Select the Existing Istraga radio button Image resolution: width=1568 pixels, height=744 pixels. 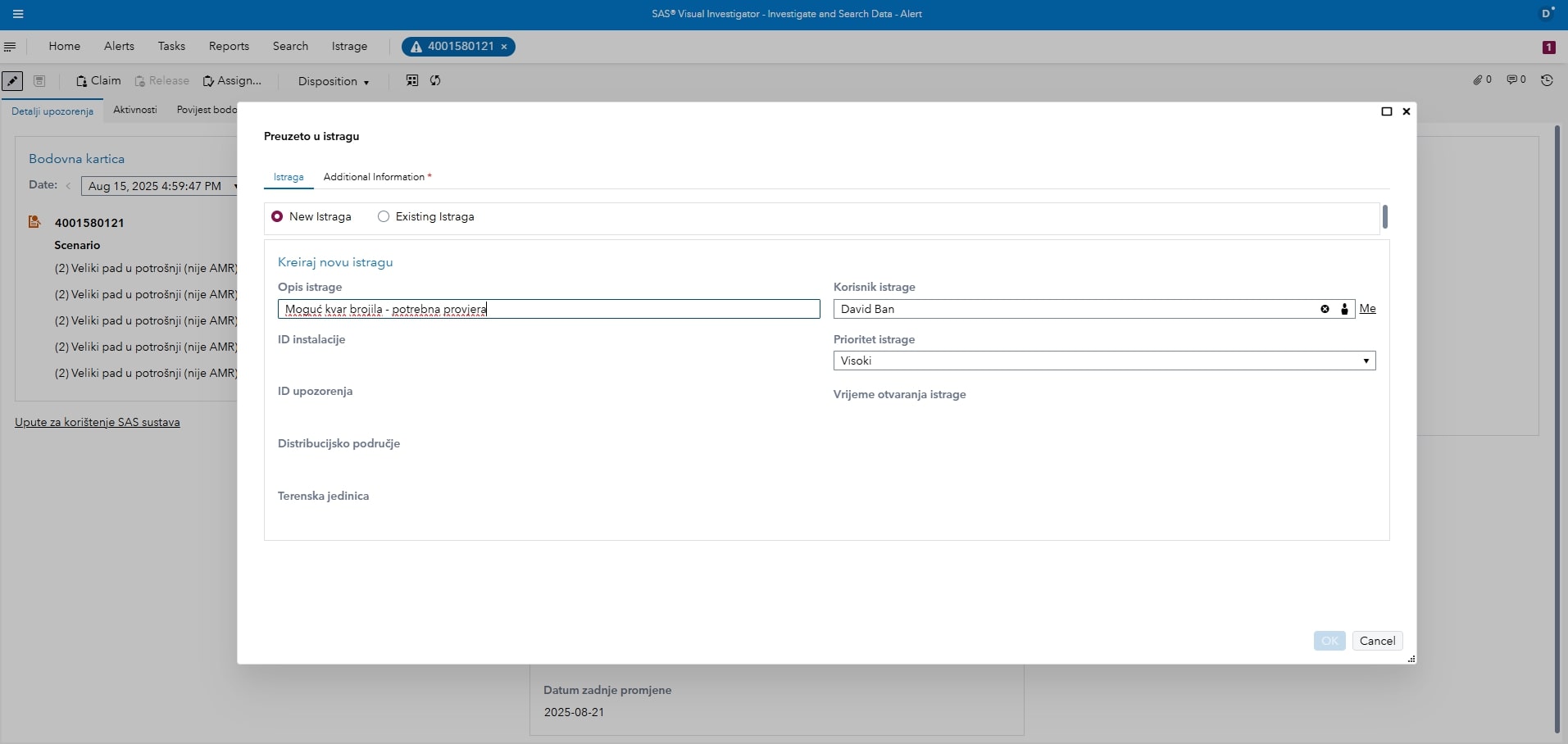pos(384,216)
